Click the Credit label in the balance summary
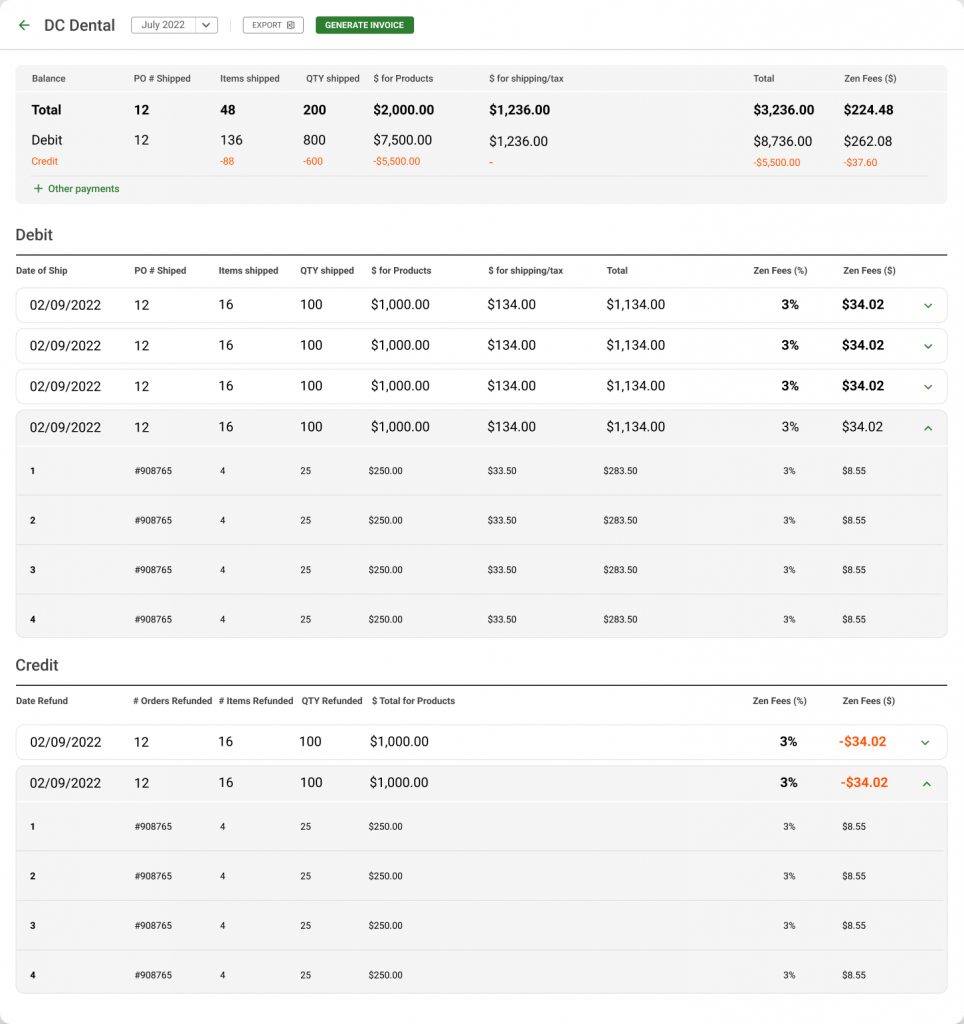 click(x=45, y=161)
